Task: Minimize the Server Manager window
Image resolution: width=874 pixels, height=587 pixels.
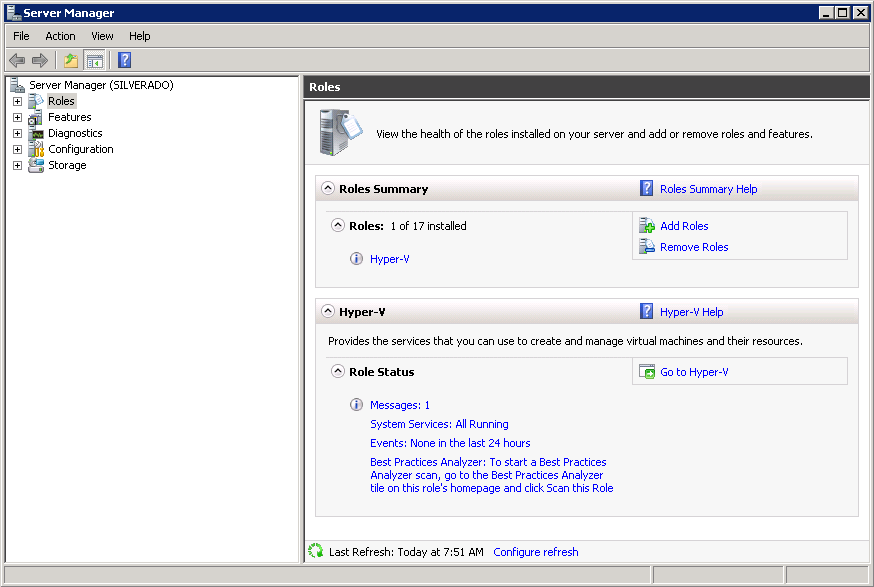Action: point(826,12)
